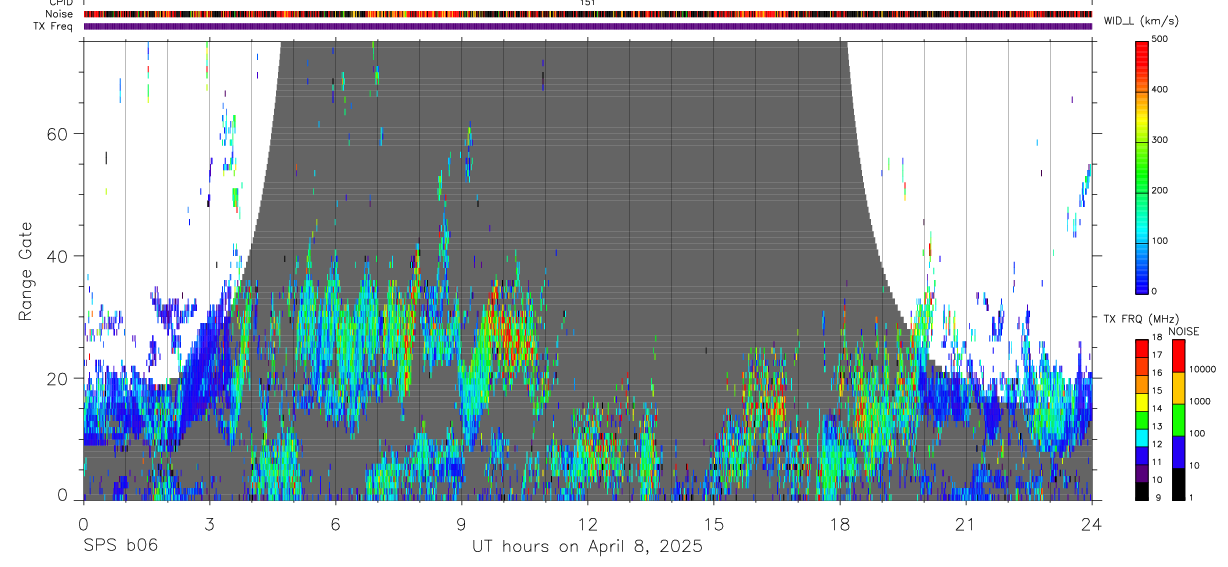Viewport: 1228px width, 567px height.
Task: Click the '12' tick on UT hours axis
Action: coord(587,524)
